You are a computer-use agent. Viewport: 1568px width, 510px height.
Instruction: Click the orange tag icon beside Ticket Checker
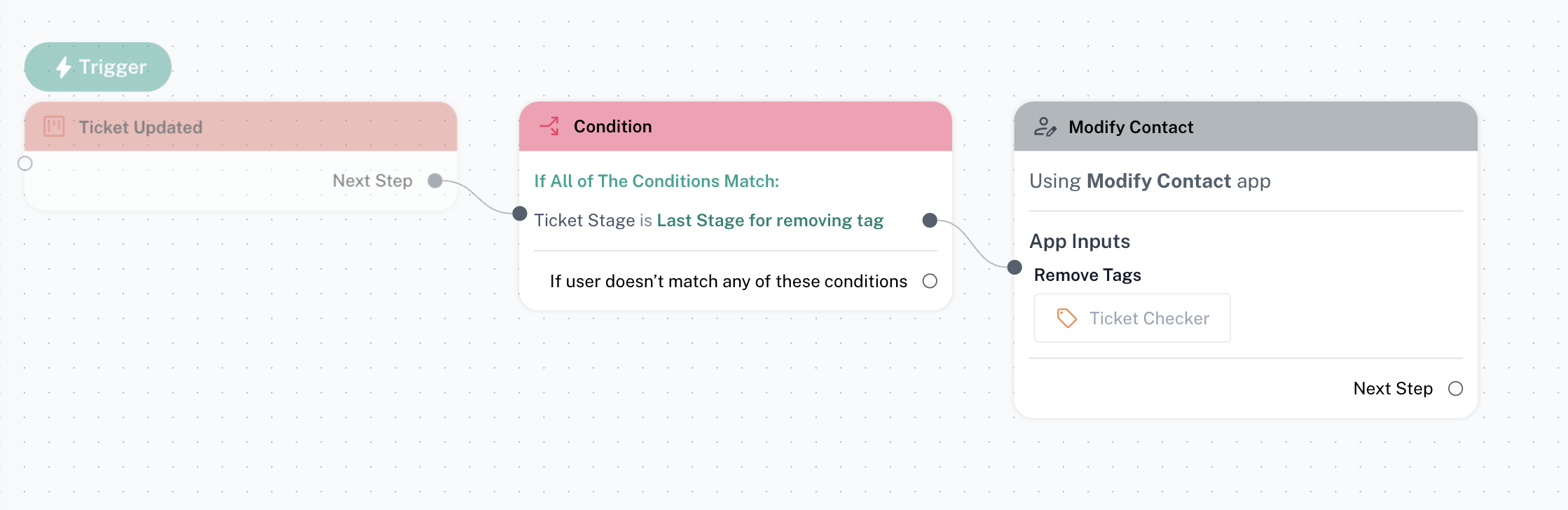coord(1066,318)
